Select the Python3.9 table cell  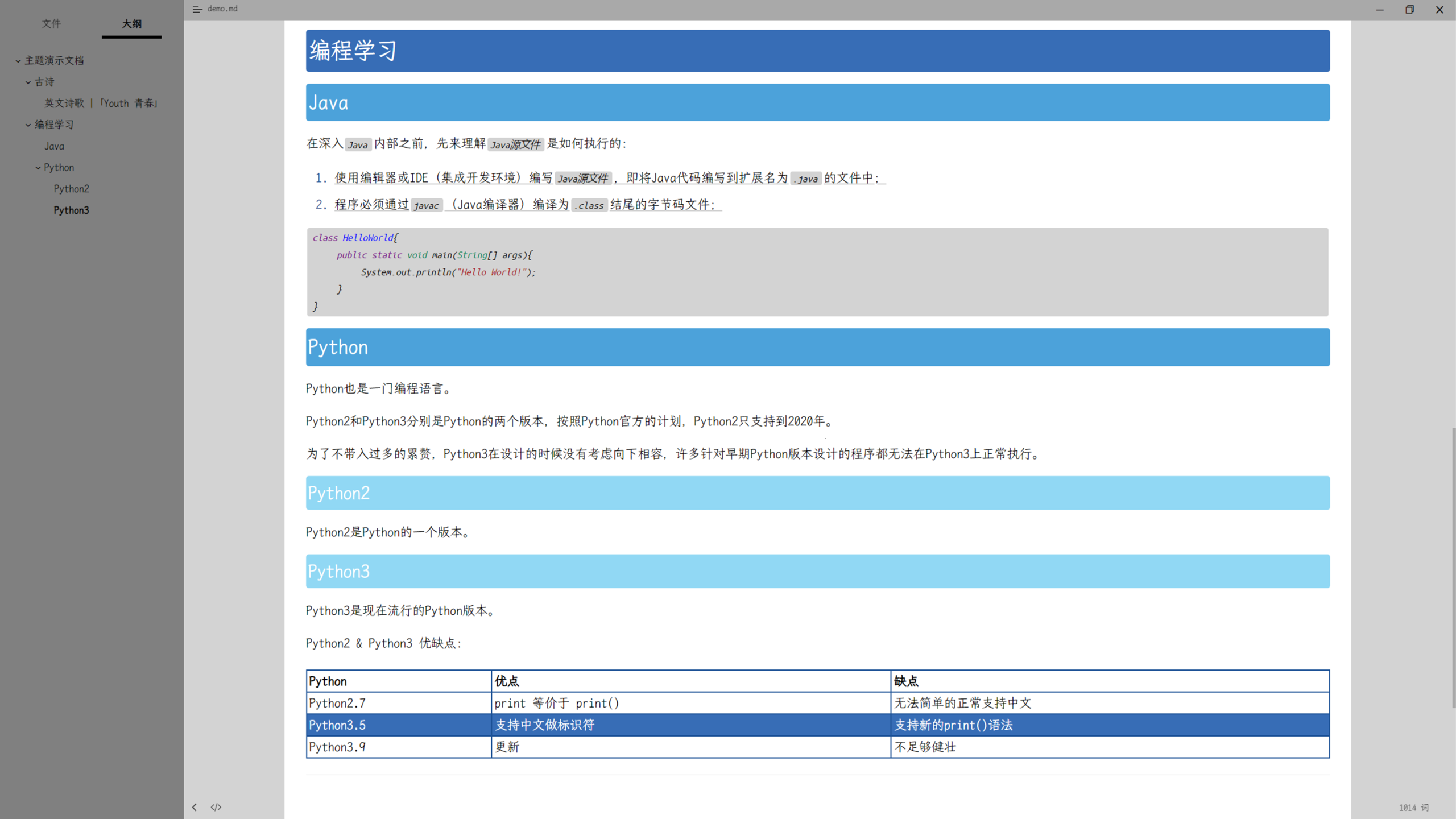click(399, 747)
